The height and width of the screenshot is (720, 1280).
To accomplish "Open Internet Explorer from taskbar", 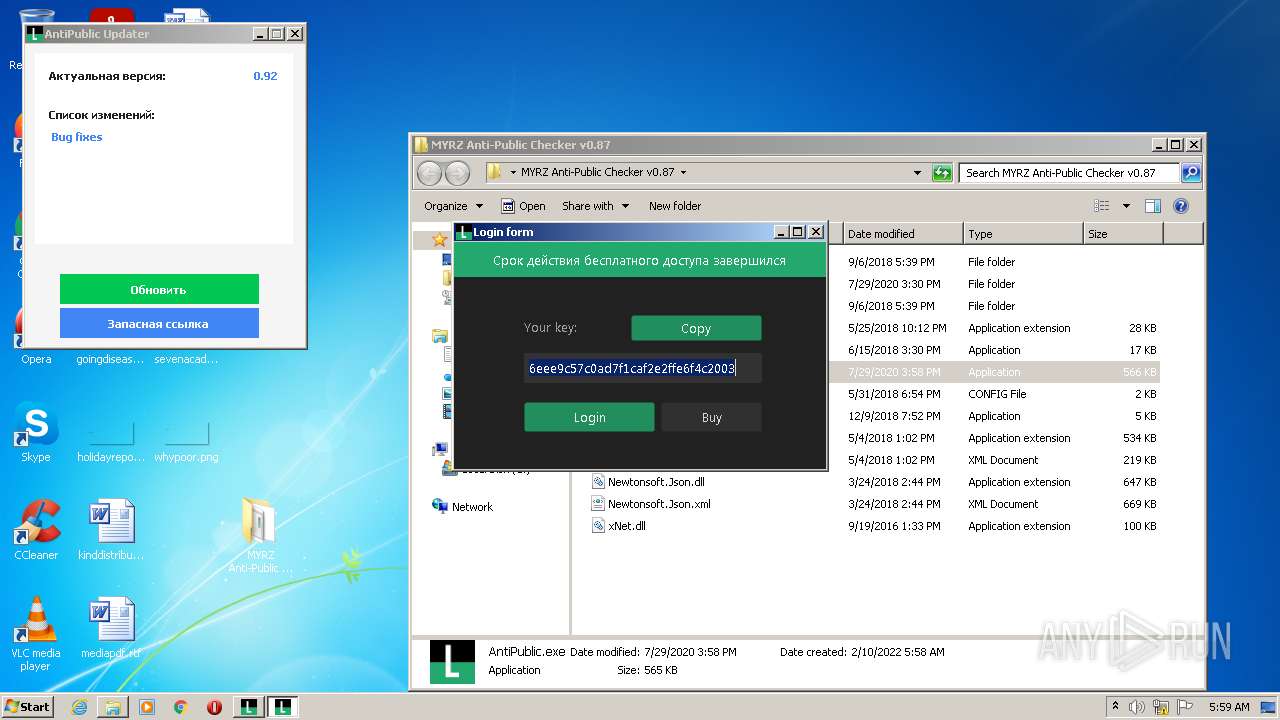I will coord(79,707).
